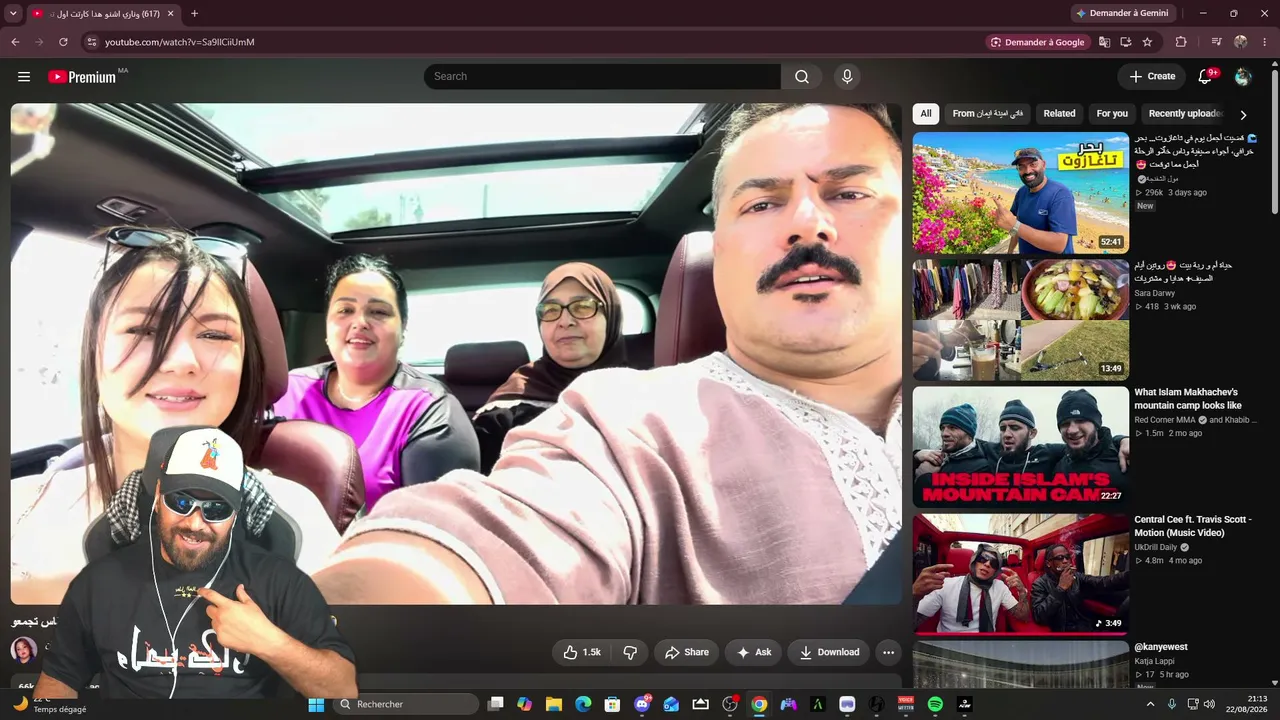Select the Related filter chip

1059,114
